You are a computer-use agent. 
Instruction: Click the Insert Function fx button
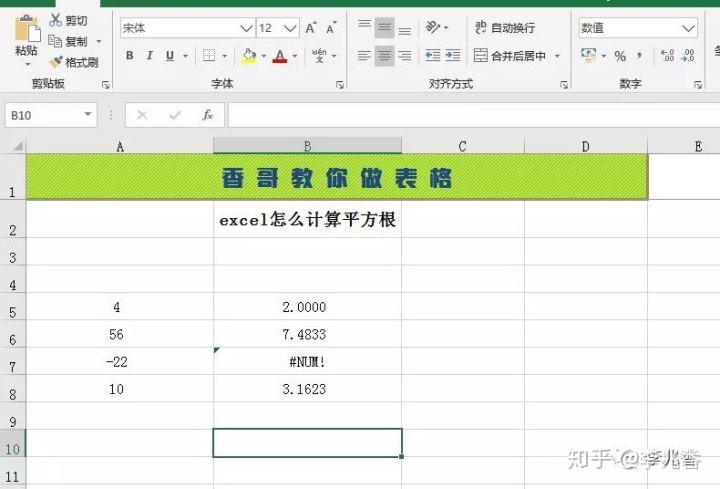(x=208, y=115)
